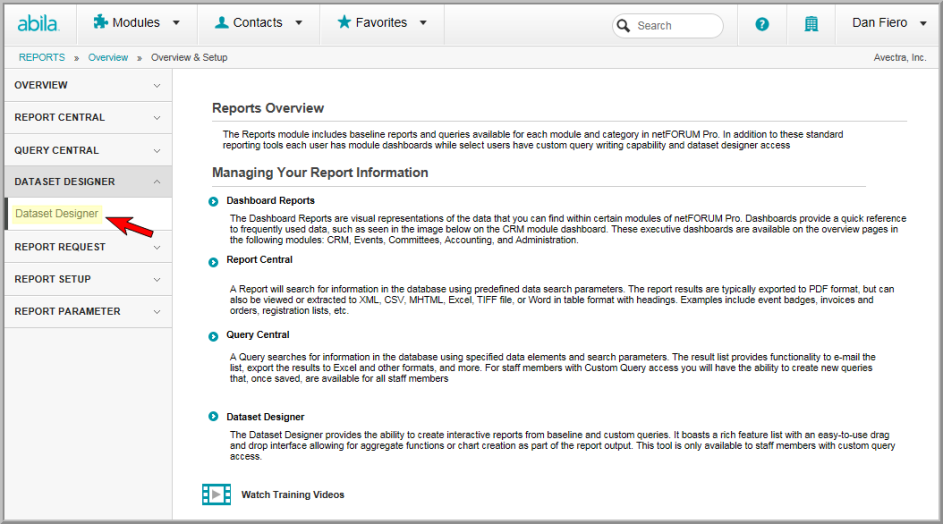The width and height of the screenshot is (943, 524).
Task: Open the Query Central heading link
Action: [x=257, y=334]
